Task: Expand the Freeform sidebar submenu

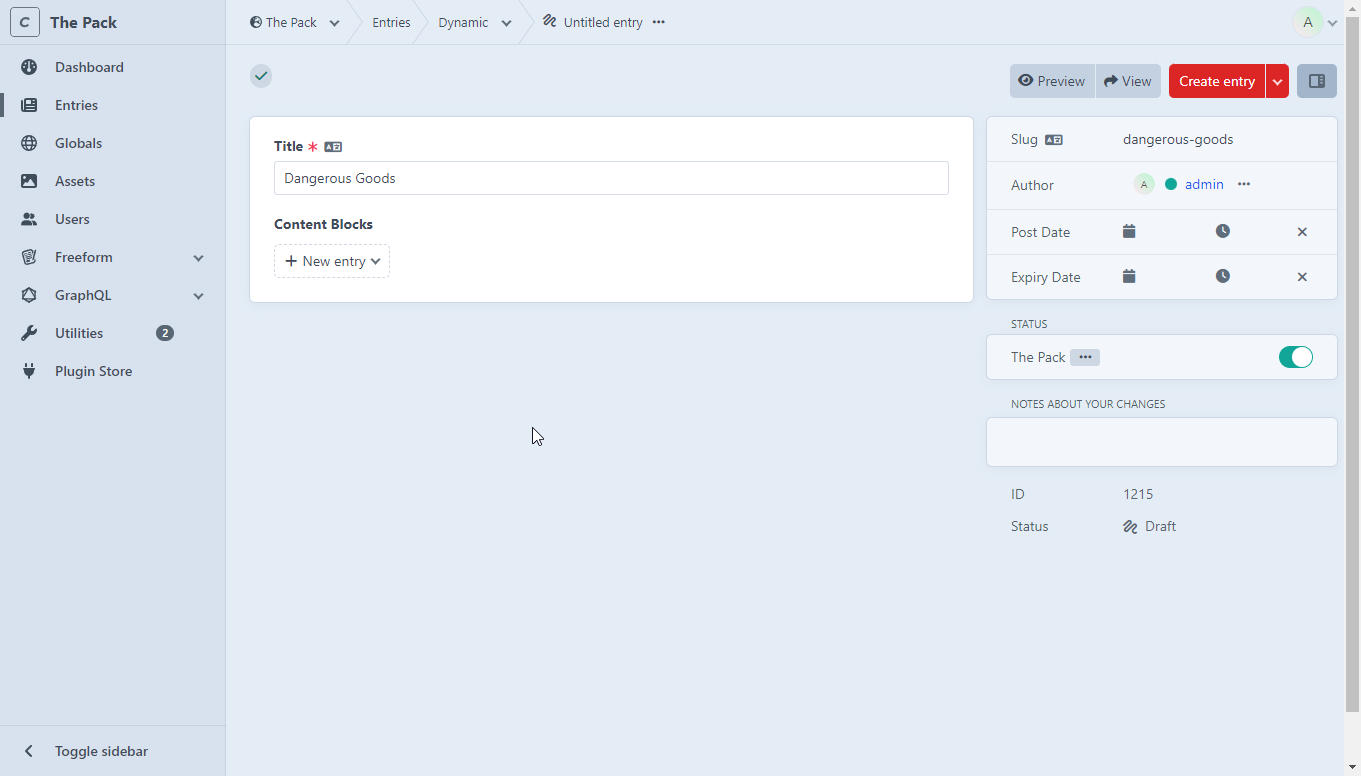Action: 198,258
